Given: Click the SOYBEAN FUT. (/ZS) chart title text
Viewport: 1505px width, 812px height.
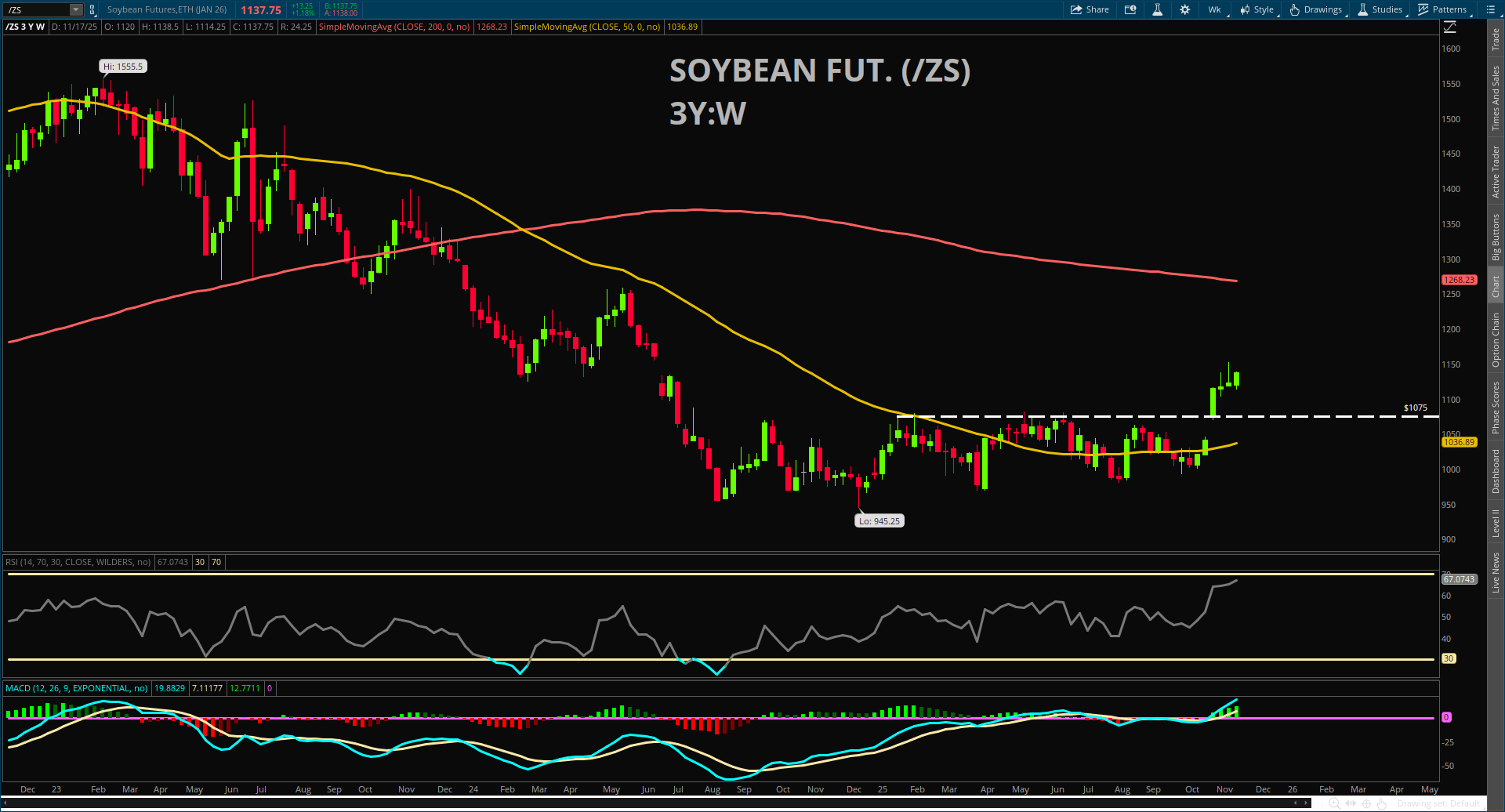Looking at the screenshot, I should [x=820, y=71].
